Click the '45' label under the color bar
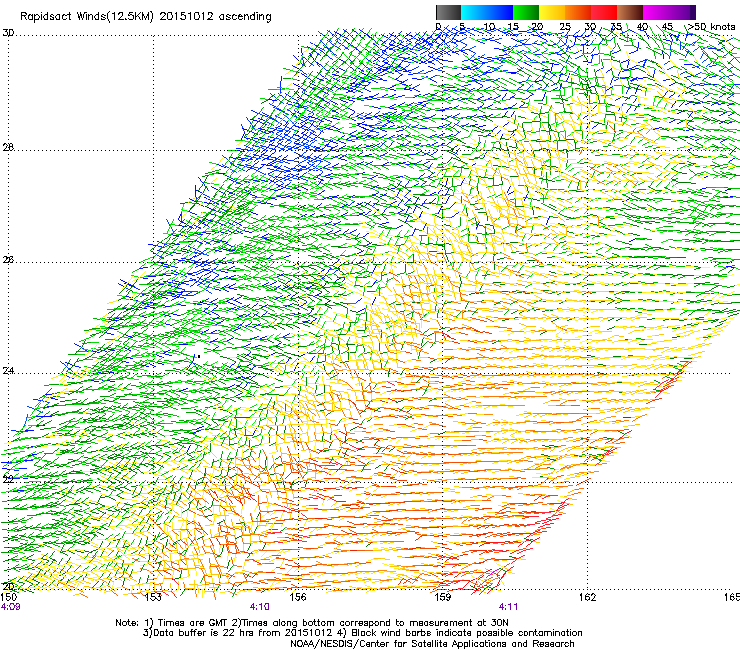The height and width of the screenshot is (650, 740). coord(667,27)
